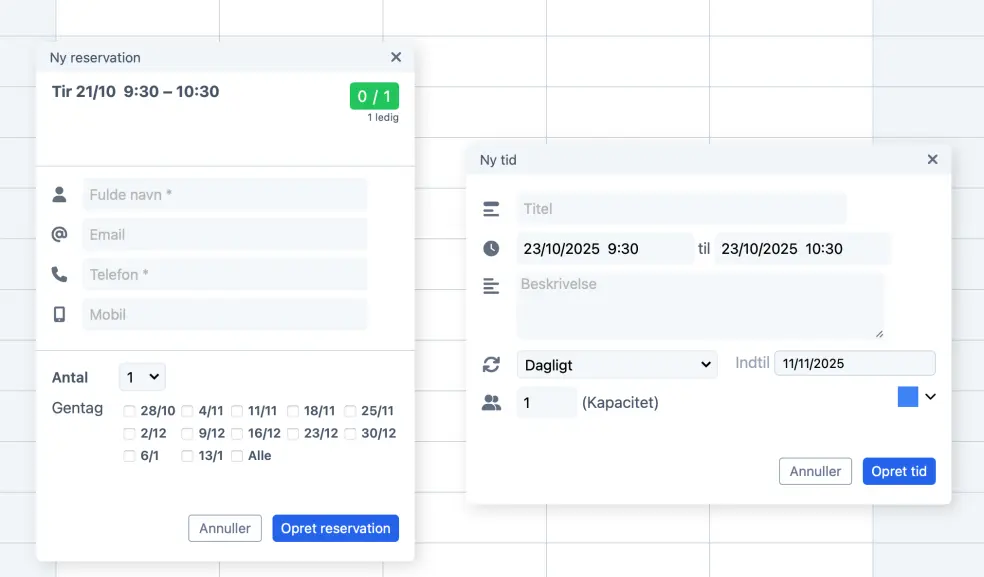Click the person icon beside Fulde navn
Screen dimensions: 984x577
[x=59, y=194]
